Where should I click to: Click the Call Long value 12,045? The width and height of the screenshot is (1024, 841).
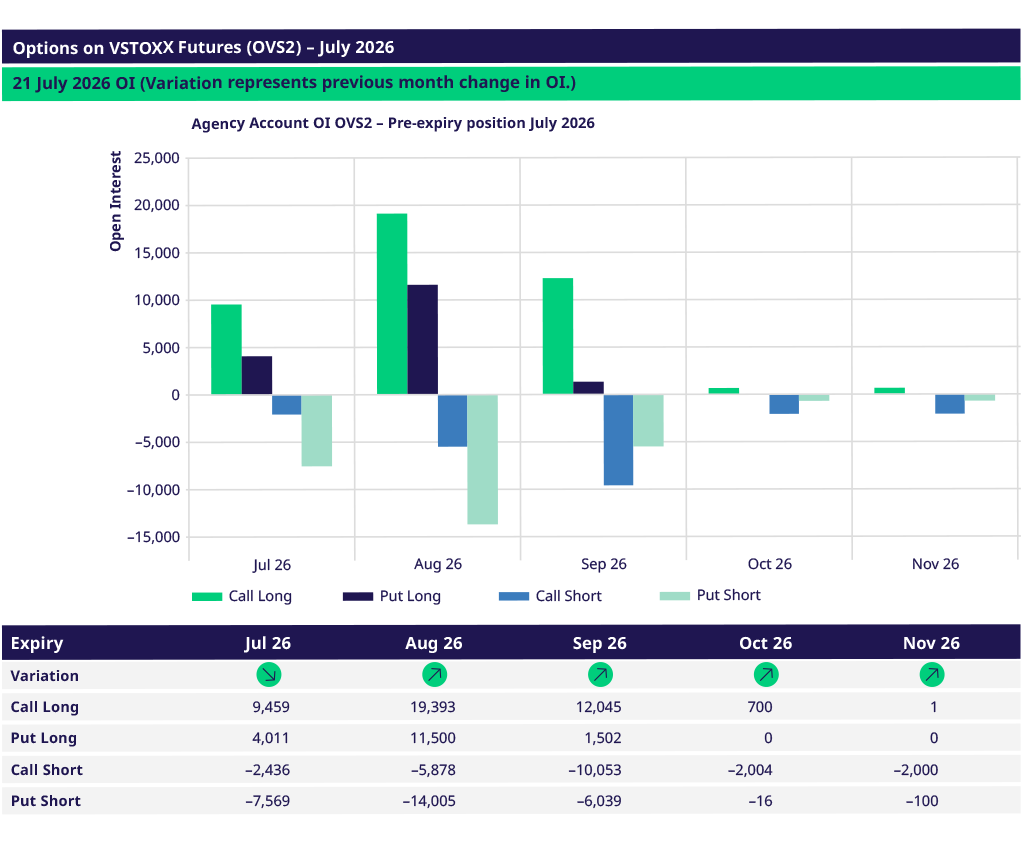599,707
